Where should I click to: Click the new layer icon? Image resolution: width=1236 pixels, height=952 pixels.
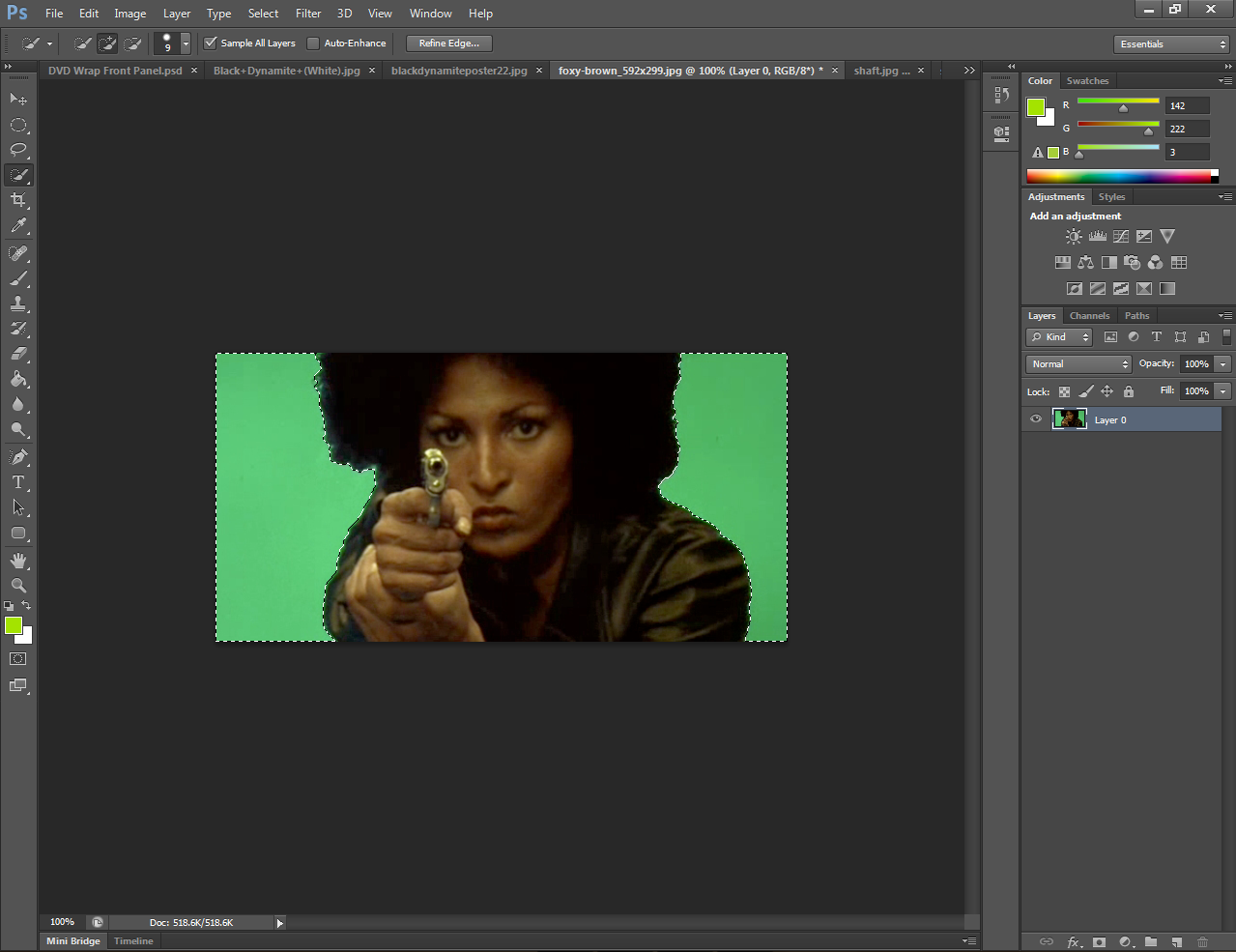(x=1177, y=941)
